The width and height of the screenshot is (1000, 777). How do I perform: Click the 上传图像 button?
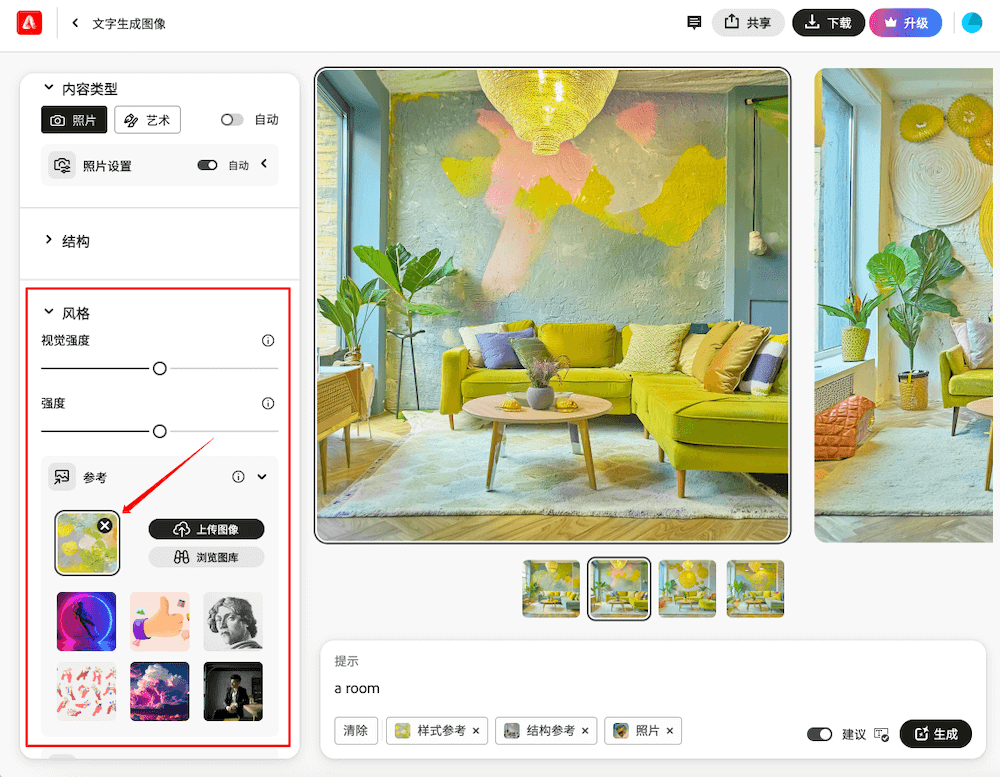[207, 529]
